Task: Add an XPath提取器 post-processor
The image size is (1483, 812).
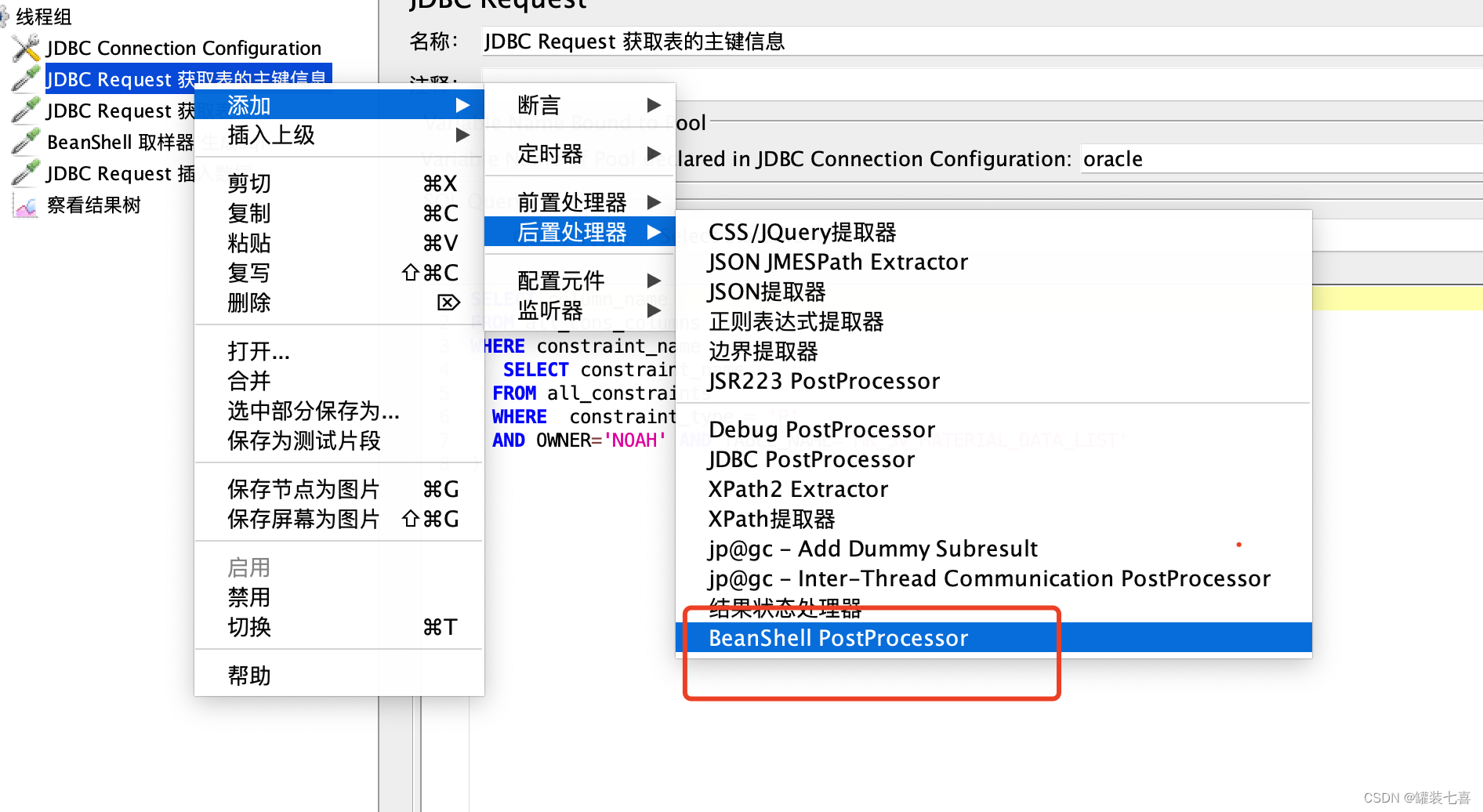Action: (994, 519)
